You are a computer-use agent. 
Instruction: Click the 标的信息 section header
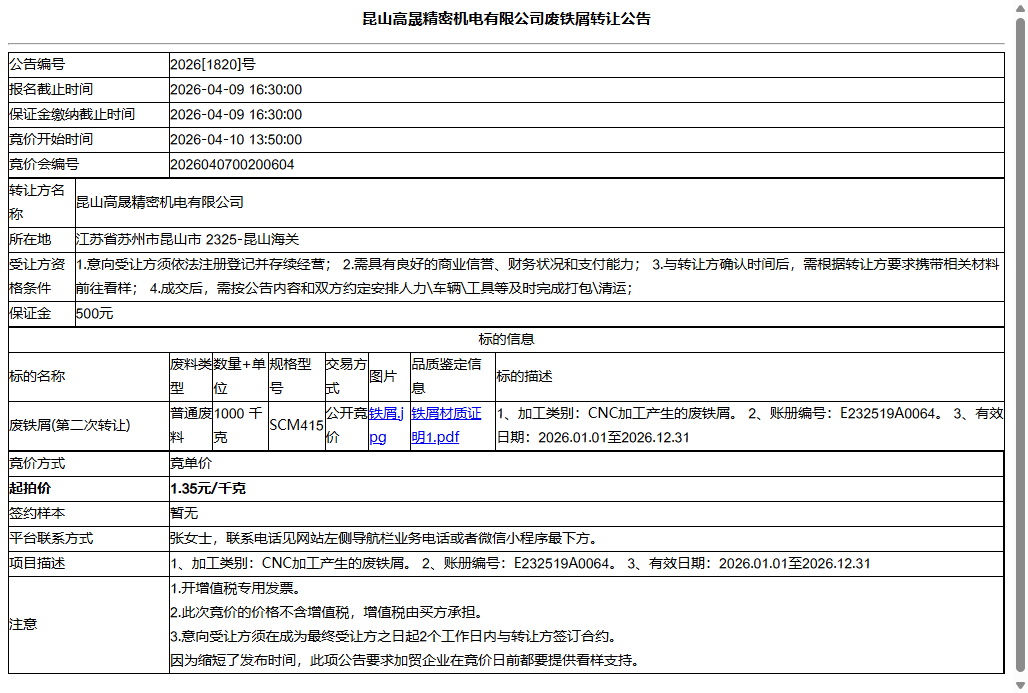506,340
